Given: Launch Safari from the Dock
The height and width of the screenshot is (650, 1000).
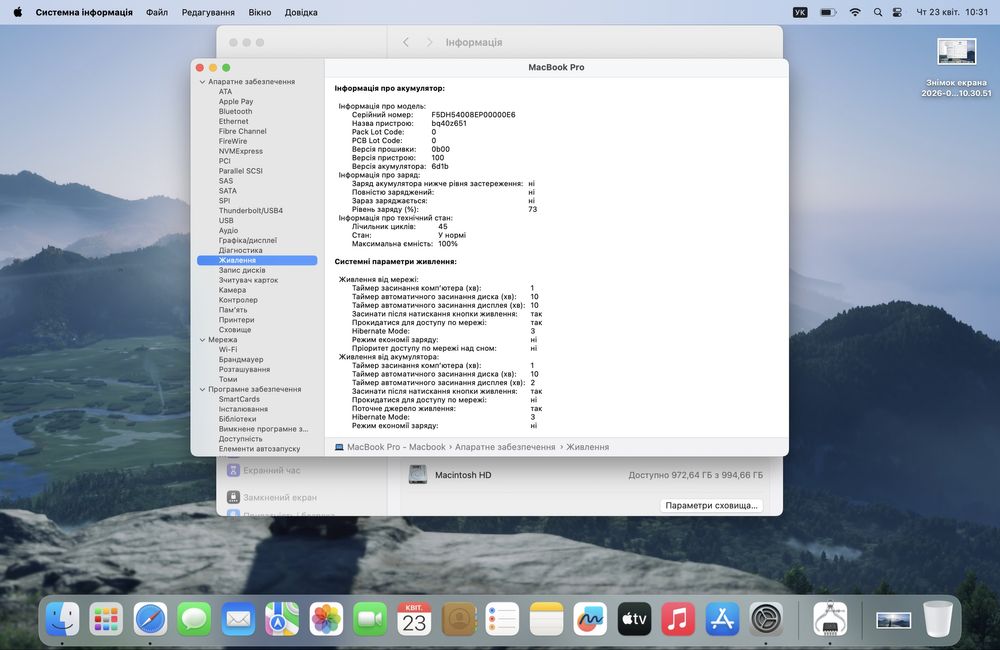Looking at the screenshot, I should [151, 619].
